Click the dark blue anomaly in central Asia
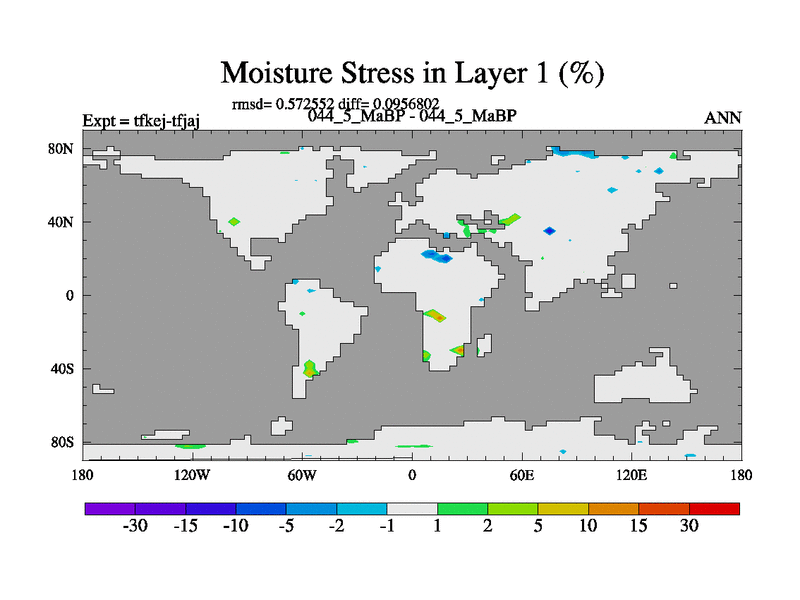 click(549, 231)
